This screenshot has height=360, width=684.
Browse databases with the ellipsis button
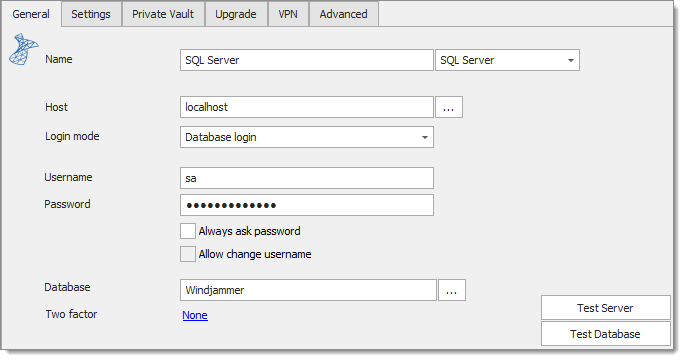coord(452,290)
